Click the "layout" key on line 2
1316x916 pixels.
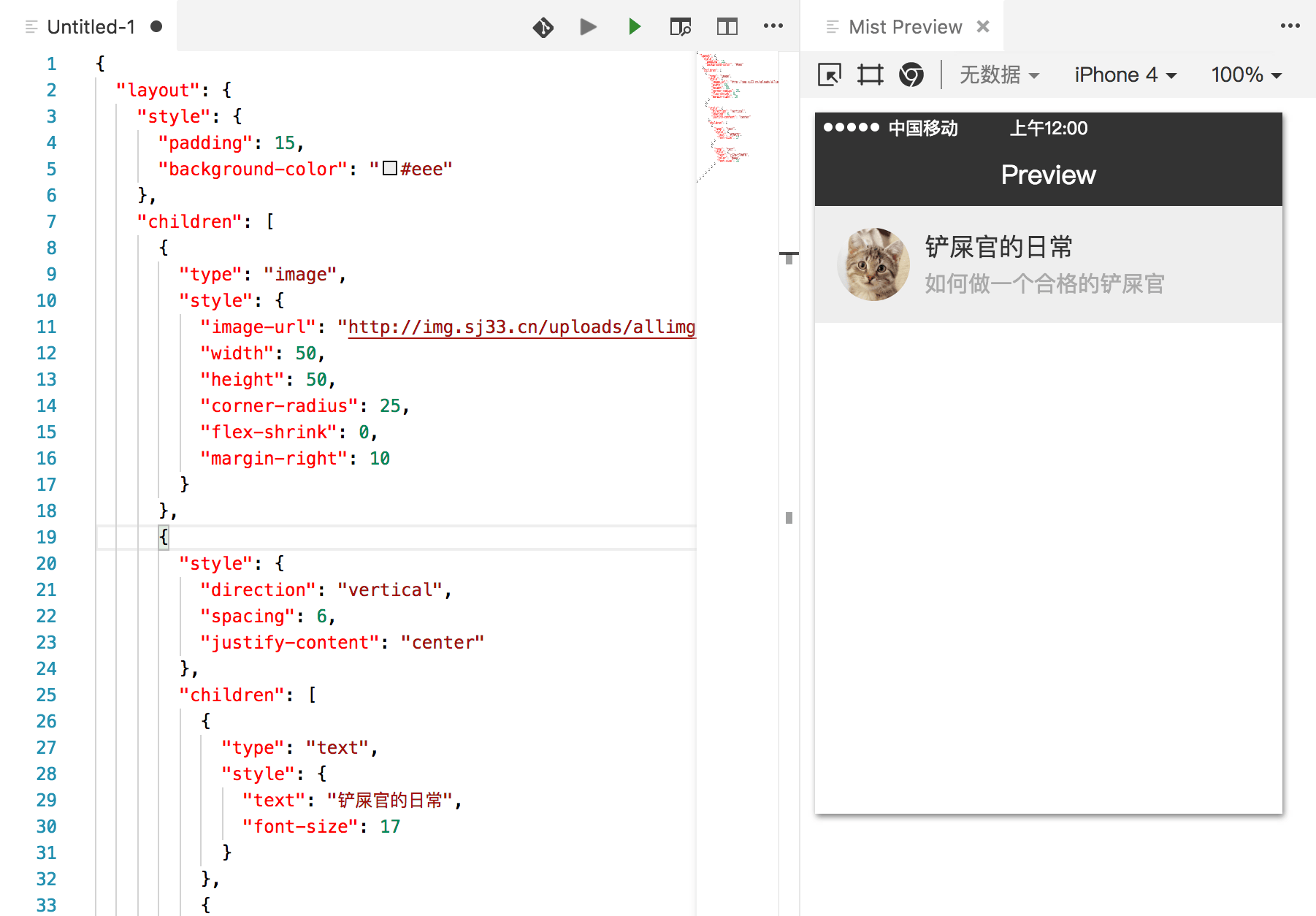(158, 90)
